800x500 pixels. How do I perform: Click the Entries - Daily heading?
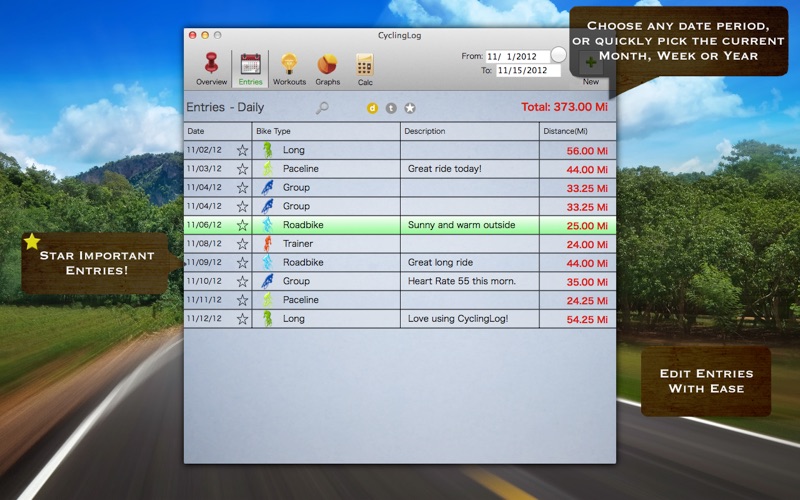pyautogui.click(x=225, y=107)
